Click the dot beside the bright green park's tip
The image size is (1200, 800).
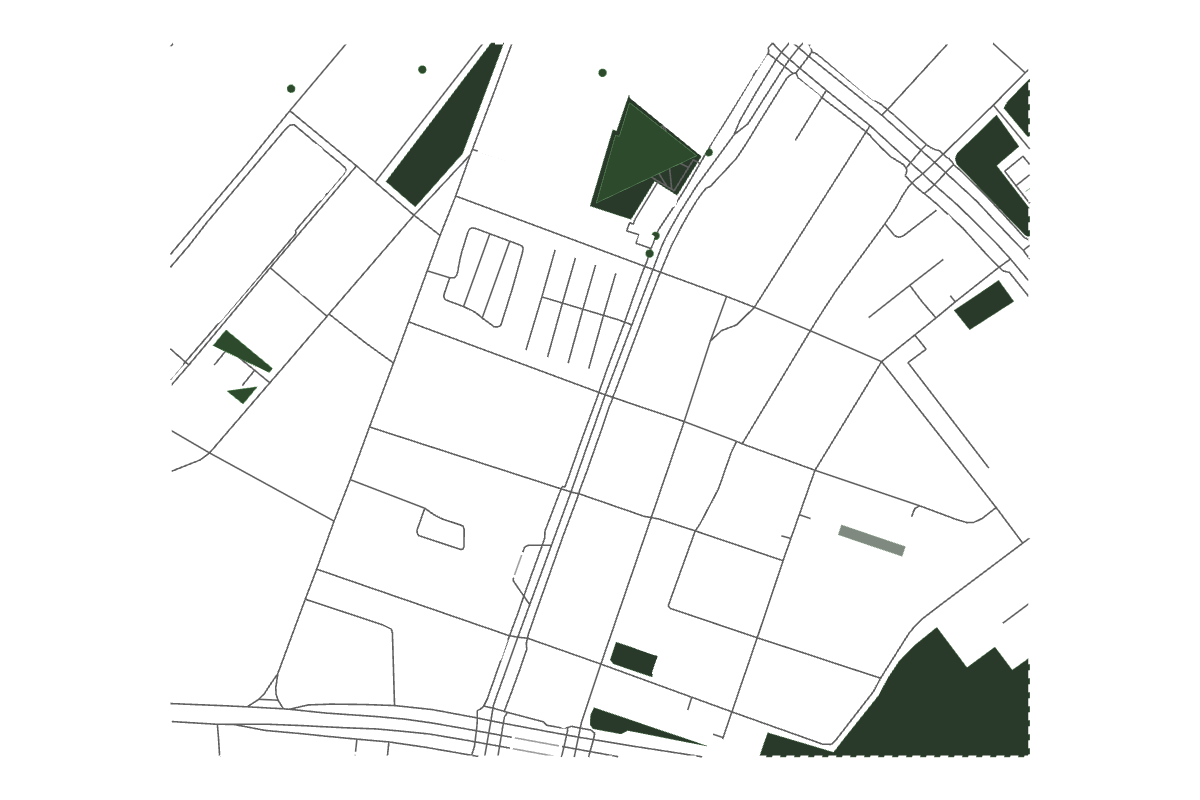click(x=709, y=152)
